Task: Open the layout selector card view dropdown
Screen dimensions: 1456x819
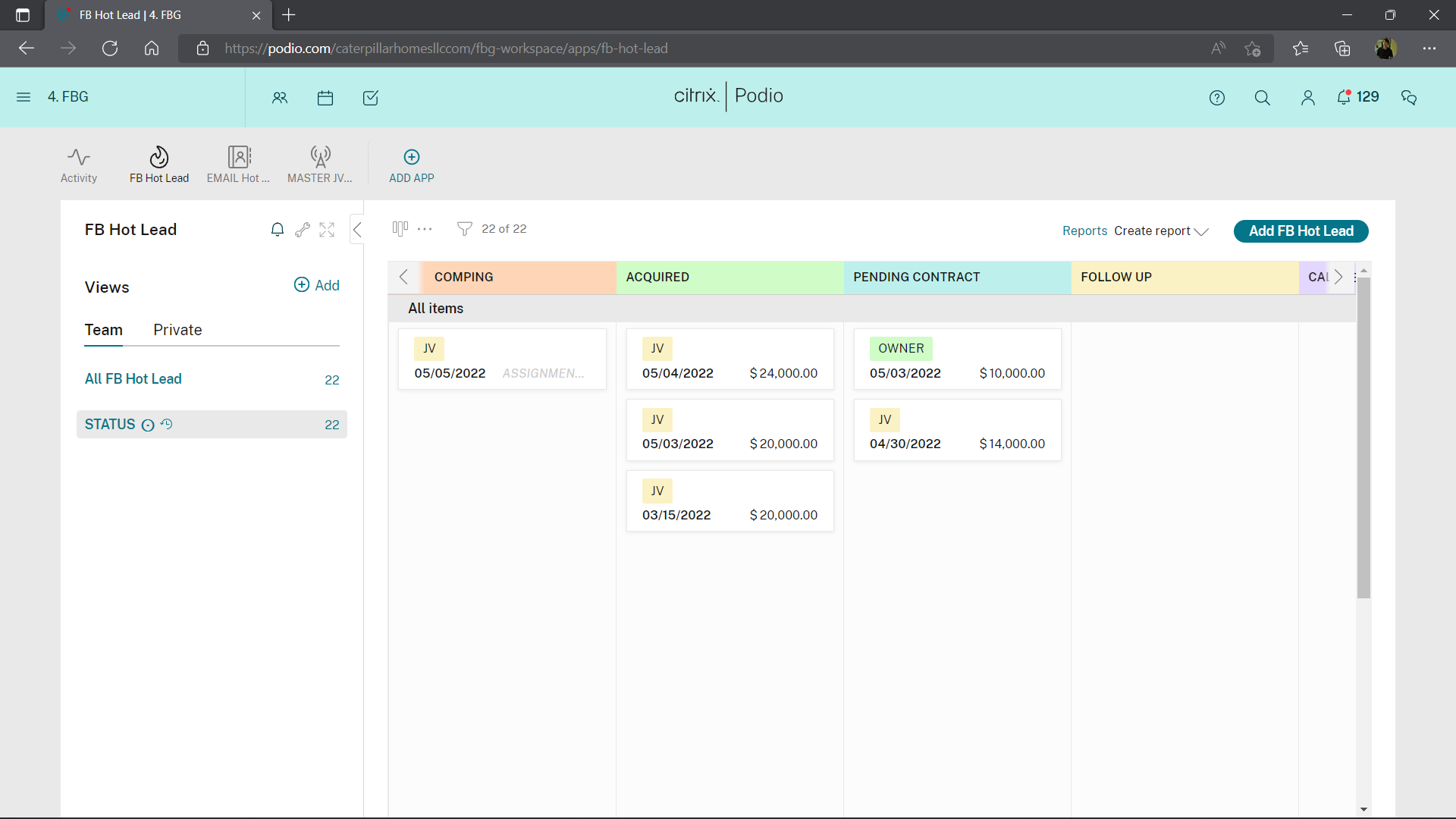Action: tap(400, 229)
